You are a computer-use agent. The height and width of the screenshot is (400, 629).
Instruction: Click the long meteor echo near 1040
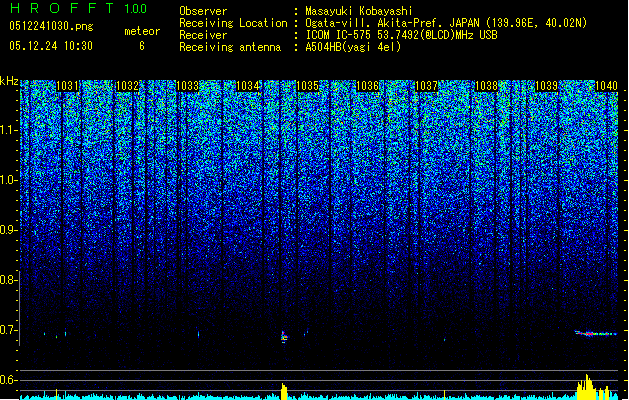[596, 333]
